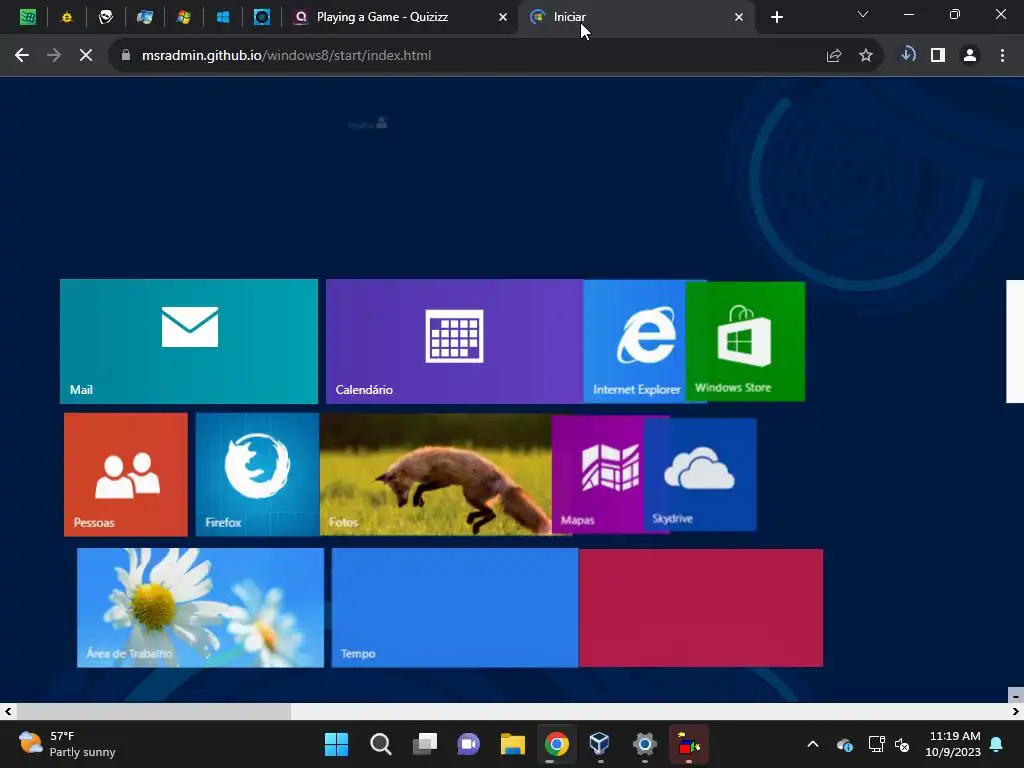Screen dimensions: 1024x768
Task: Open Chrome three-dot menu
Action: [x=1002, y=56]
